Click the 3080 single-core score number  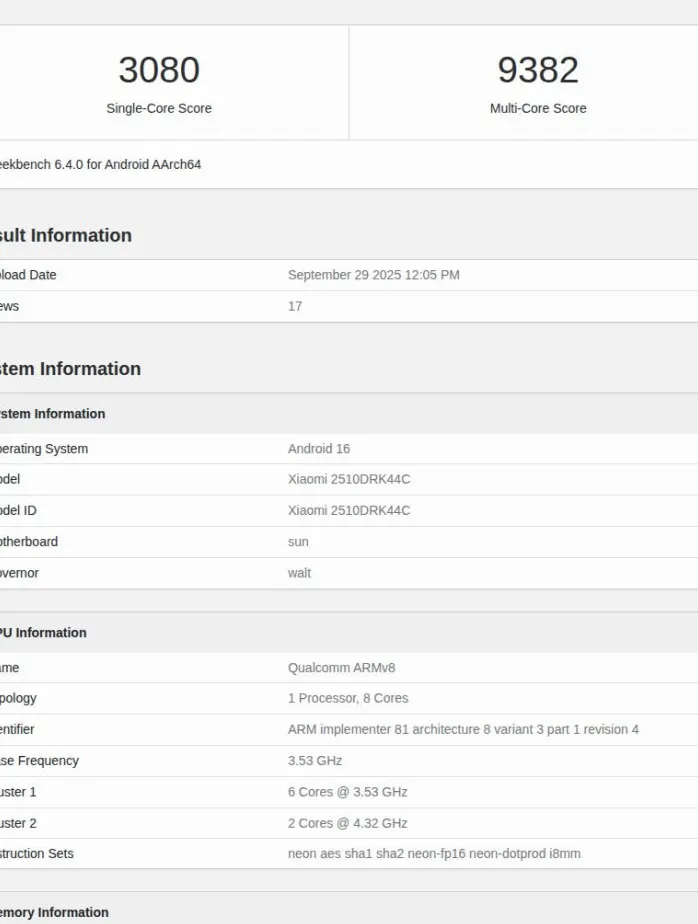[x=159, y=70]
